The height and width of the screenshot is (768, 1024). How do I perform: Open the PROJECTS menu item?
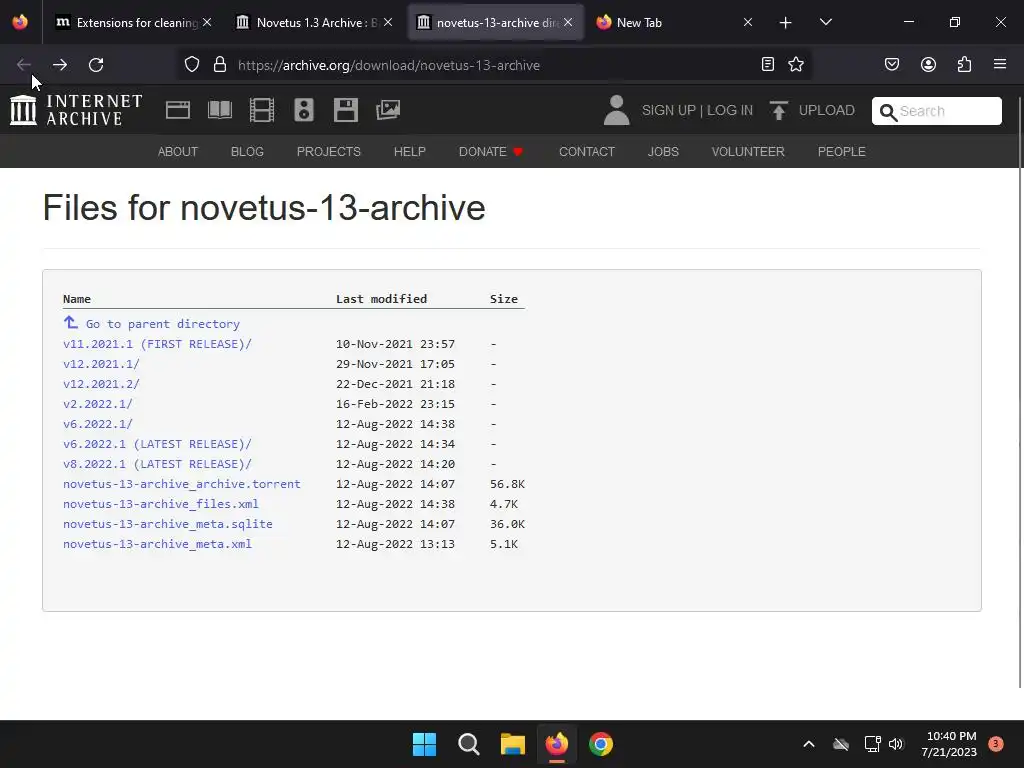pyautogui.click(x=328, y=152)
